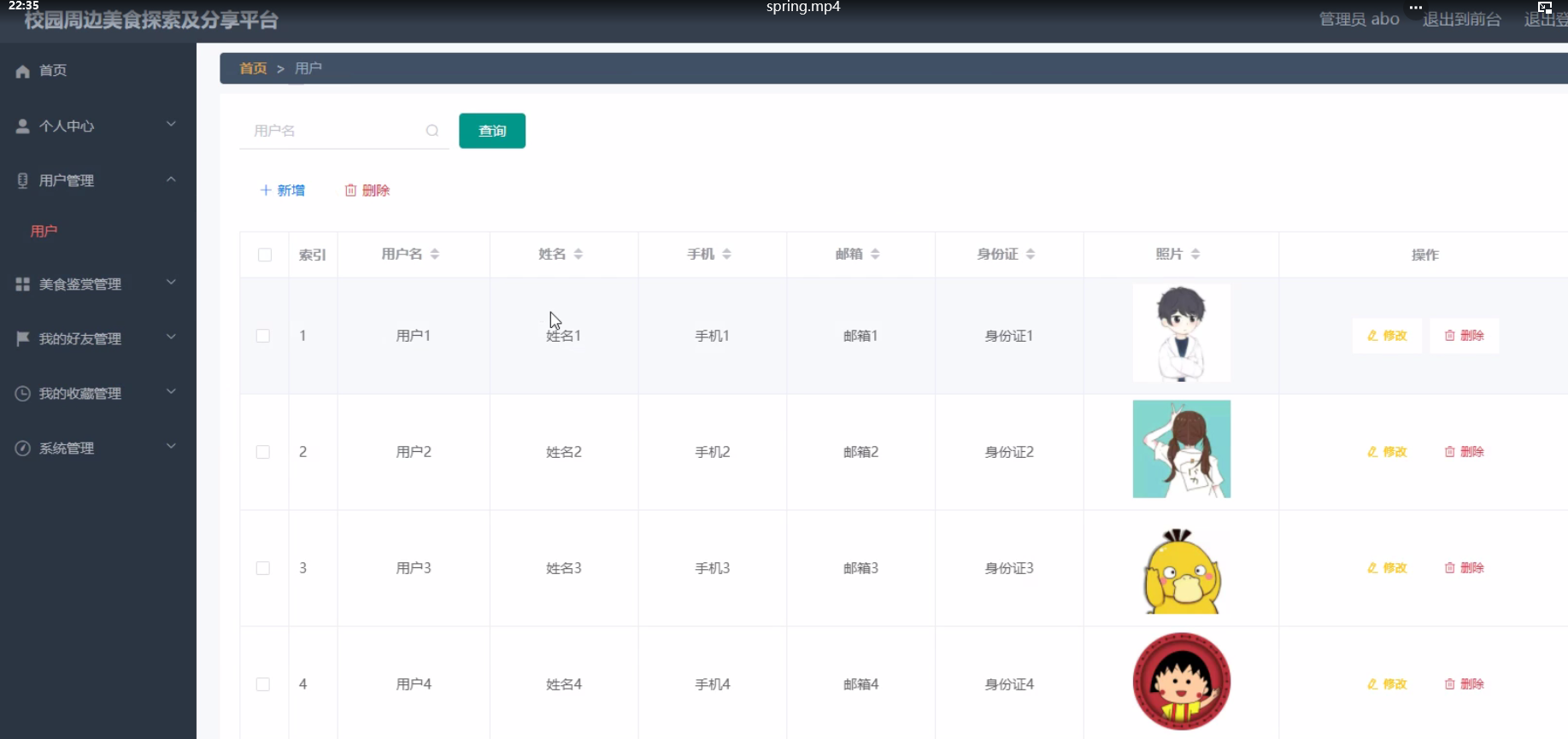Check the checkbox for row 用户3

pos(263,568)
